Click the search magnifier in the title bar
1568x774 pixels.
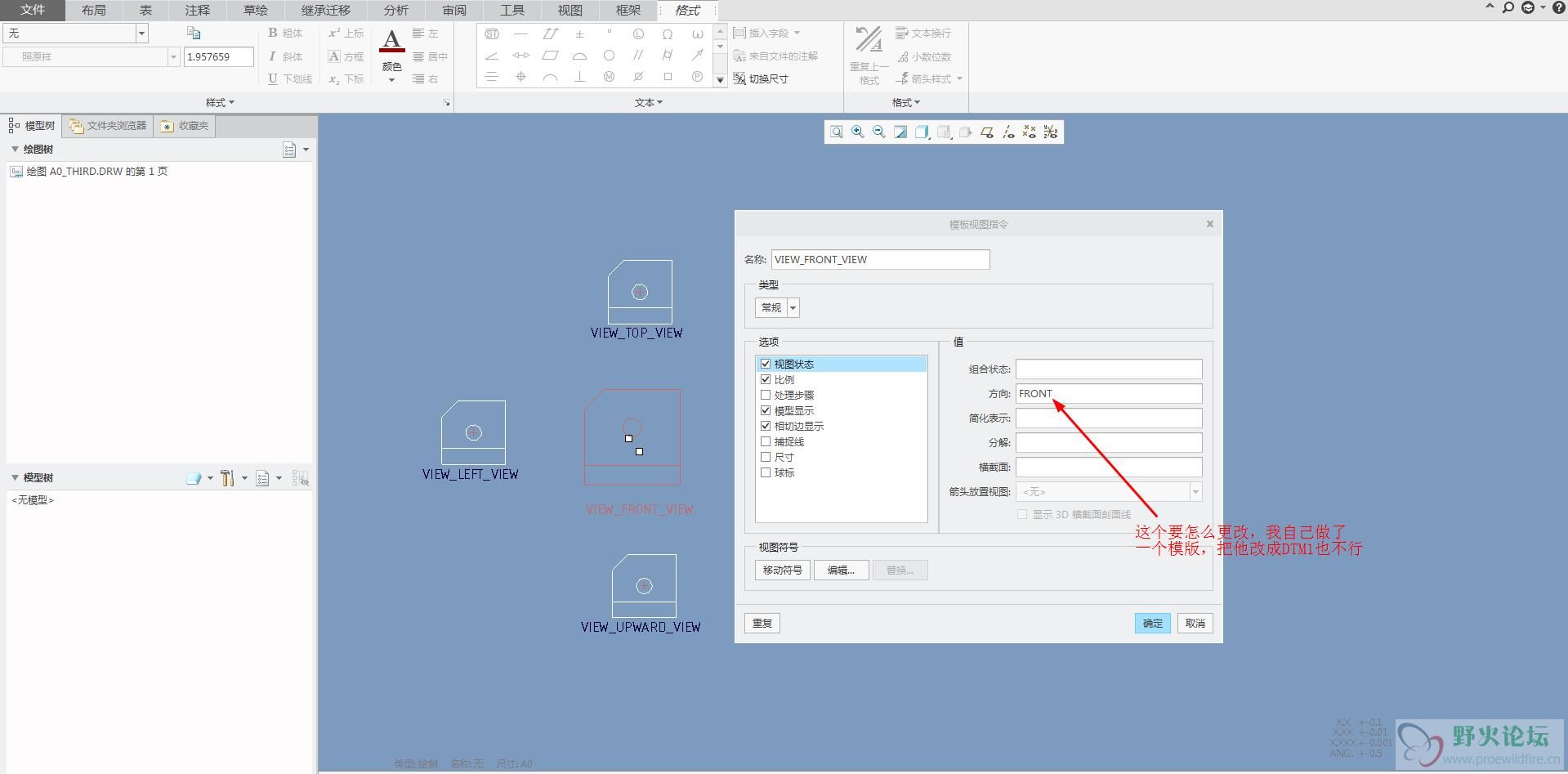(1508, 8)
